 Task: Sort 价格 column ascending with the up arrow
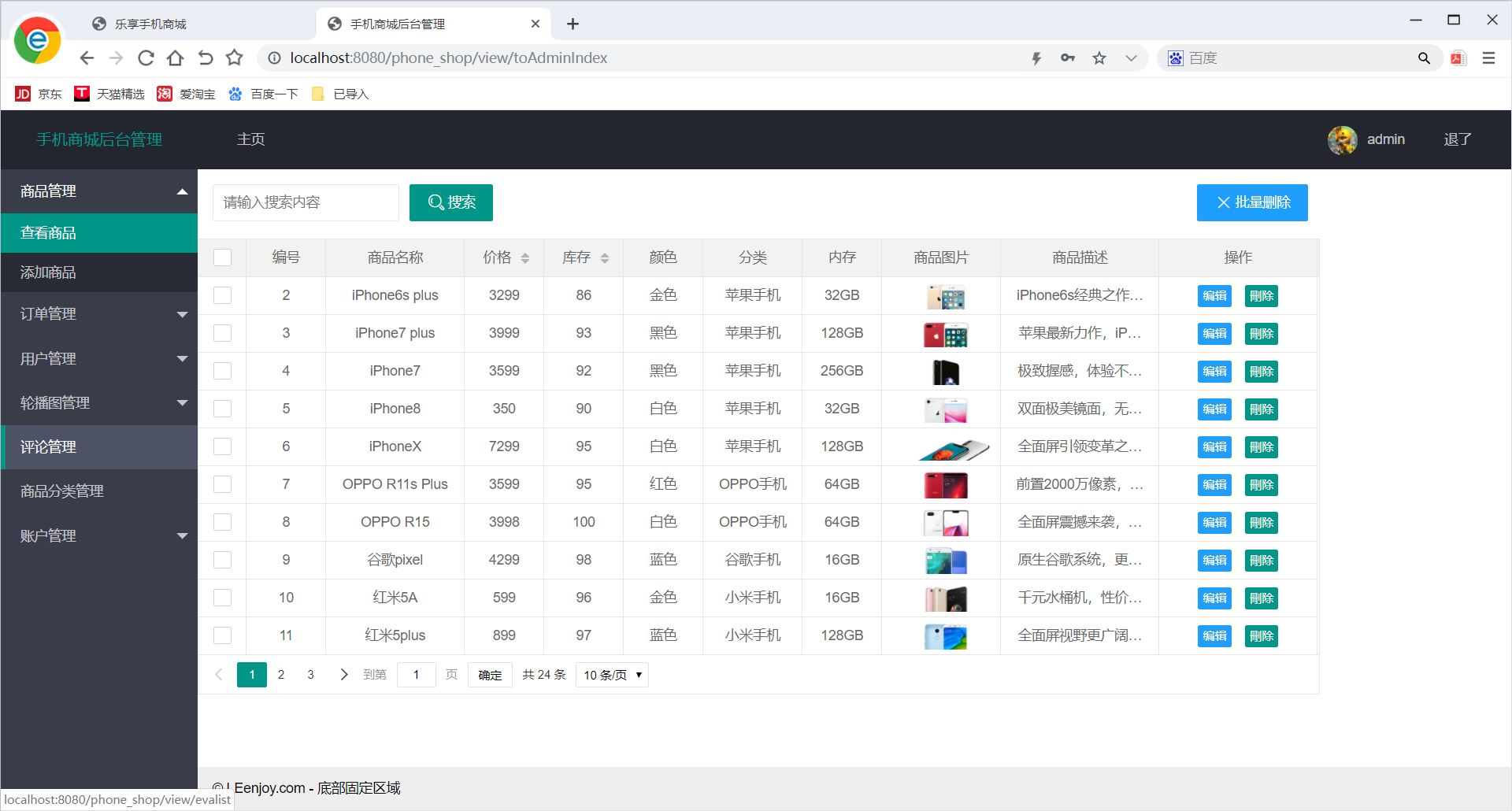click(525, 253)
